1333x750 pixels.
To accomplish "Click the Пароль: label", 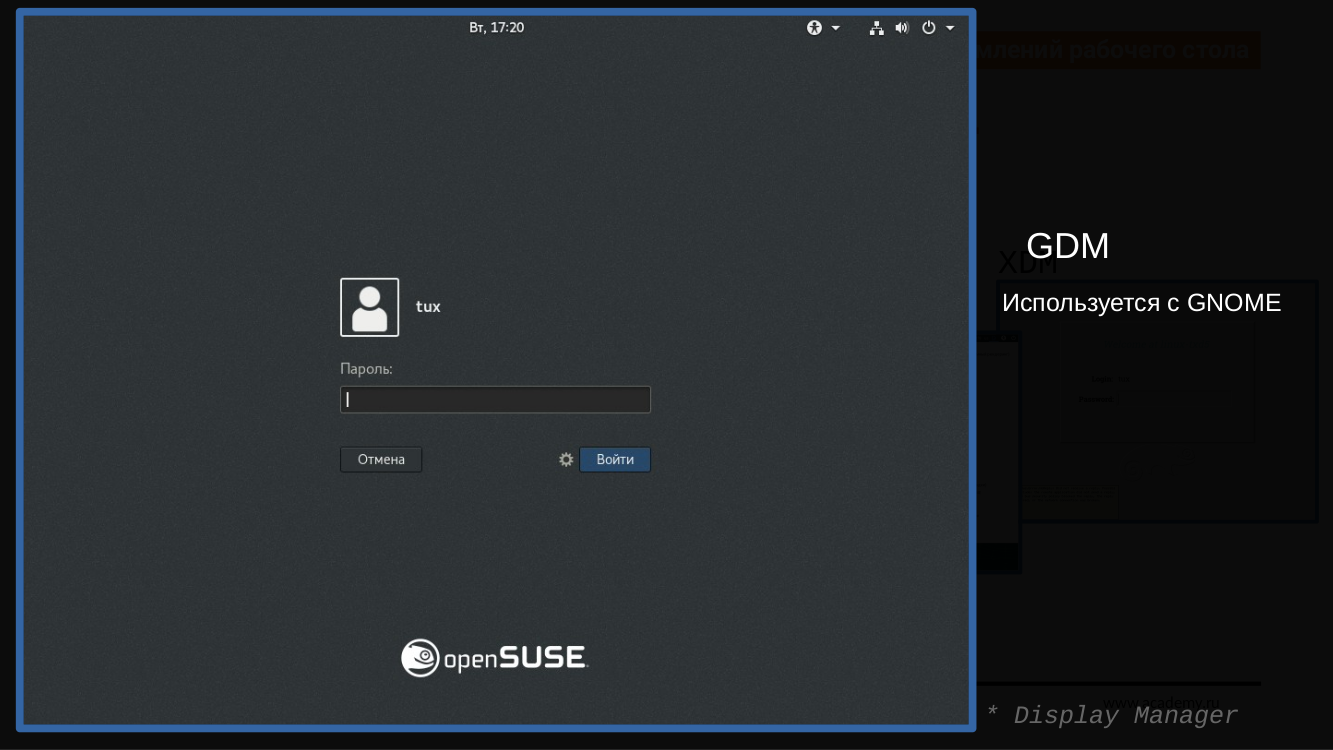I will [366, 369].
